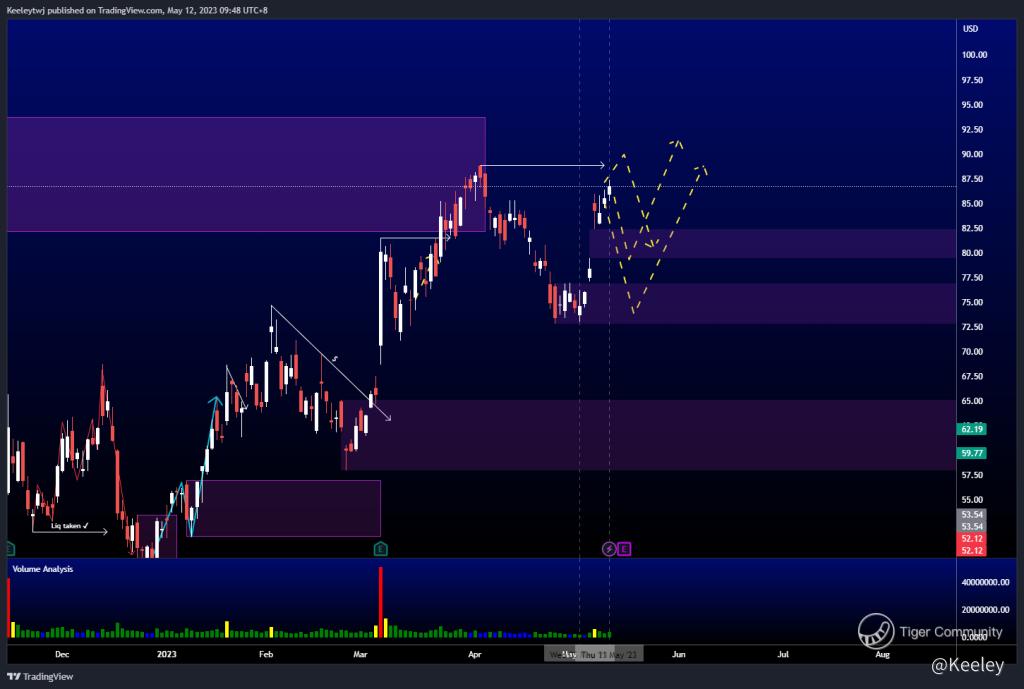This screenshot has height=689, width=1024.
Task: Click the tall red volume bar in March
Action: click(381, 602)
